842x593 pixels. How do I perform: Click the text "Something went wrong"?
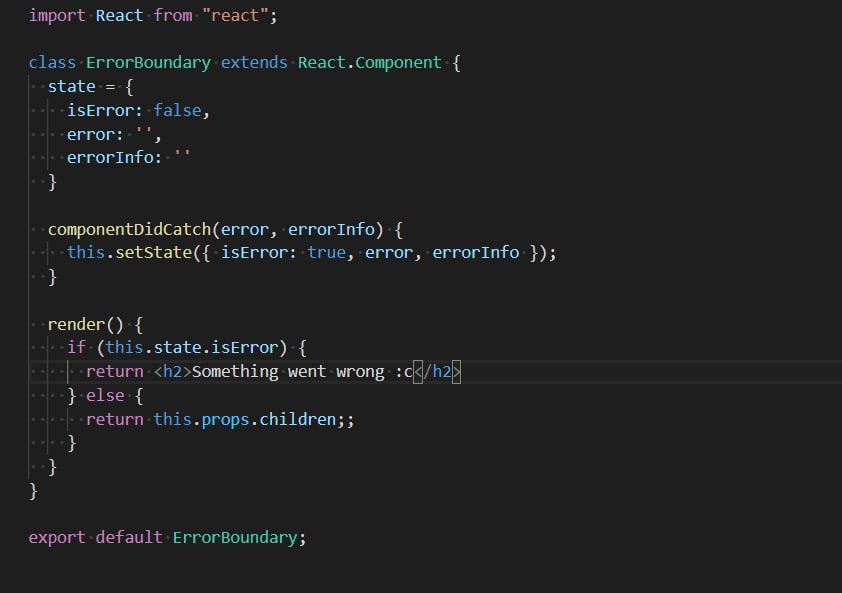(288, 372)
